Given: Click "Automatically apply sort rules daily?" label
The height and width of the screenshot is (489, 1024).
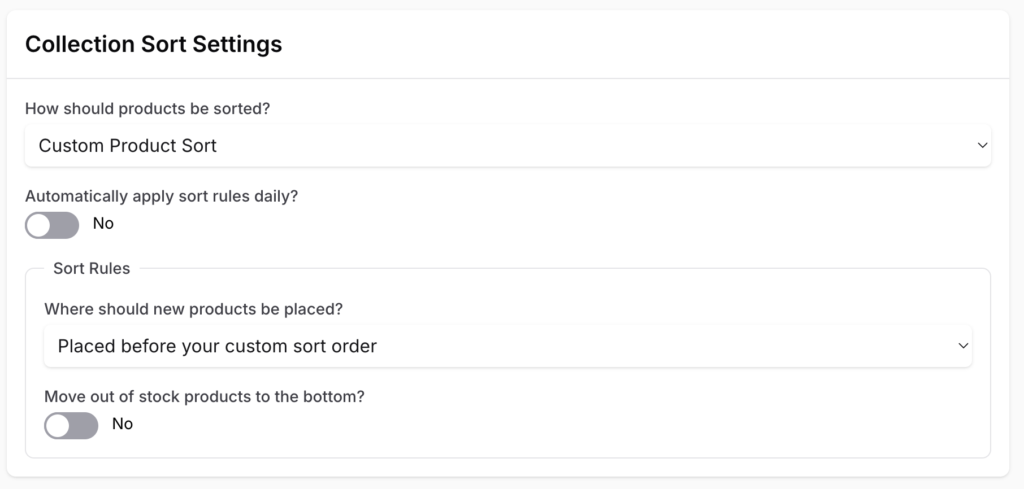Looking at the screenshot, I should click(161, 196).
